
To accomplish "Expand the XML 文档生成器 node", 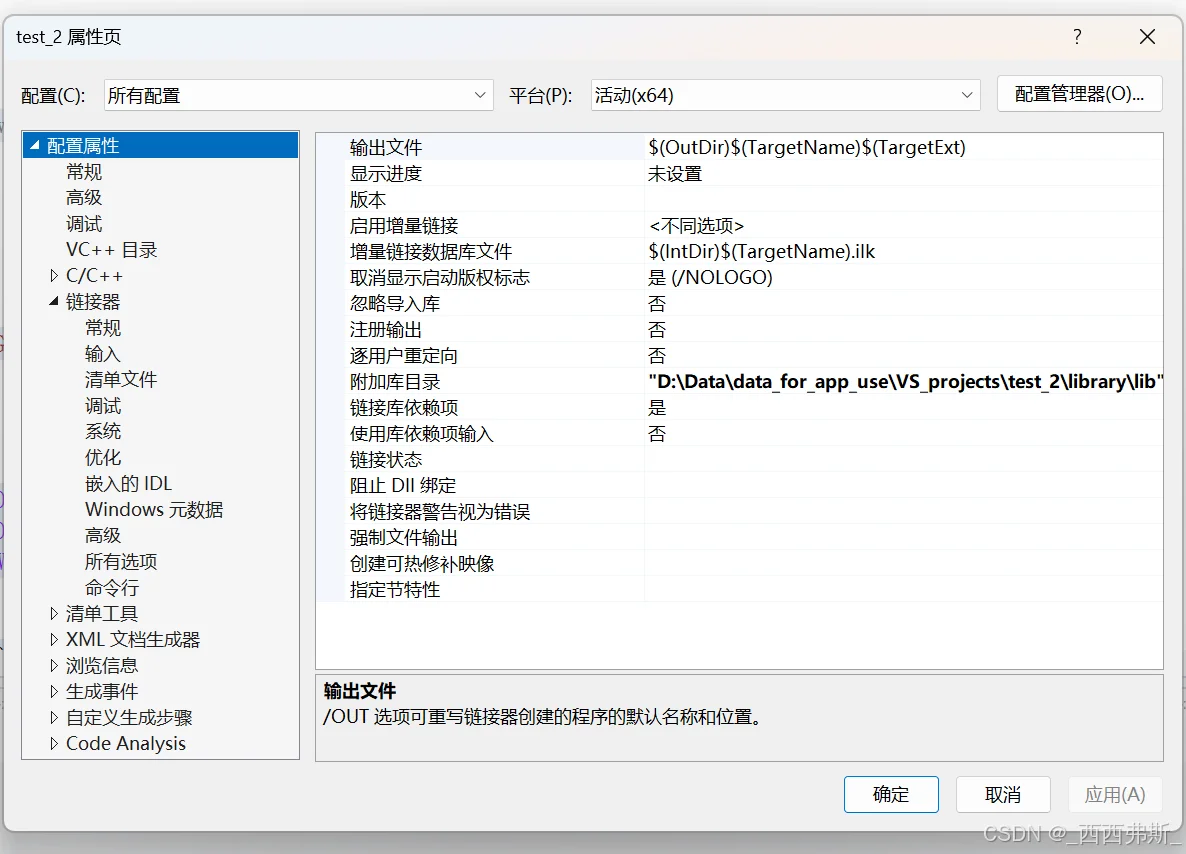I will point(52,639).
